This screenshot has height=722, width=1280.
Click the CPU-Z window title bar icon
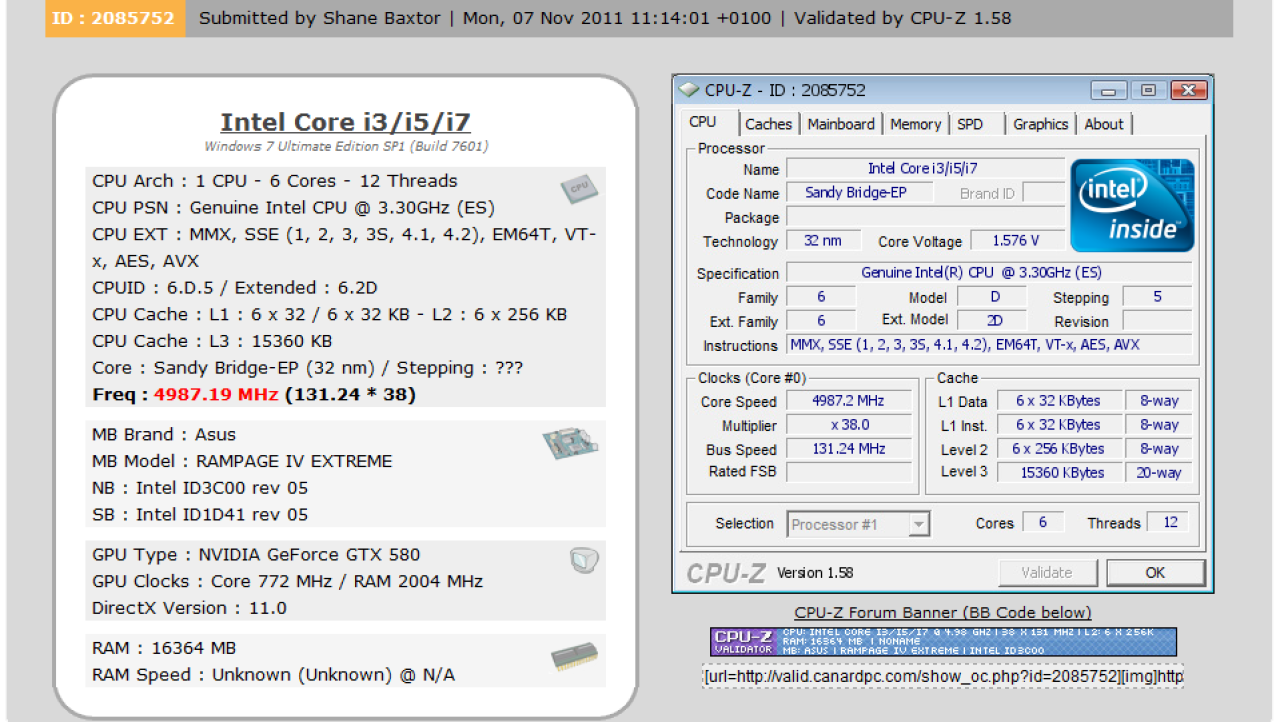(x=689, y=90)
